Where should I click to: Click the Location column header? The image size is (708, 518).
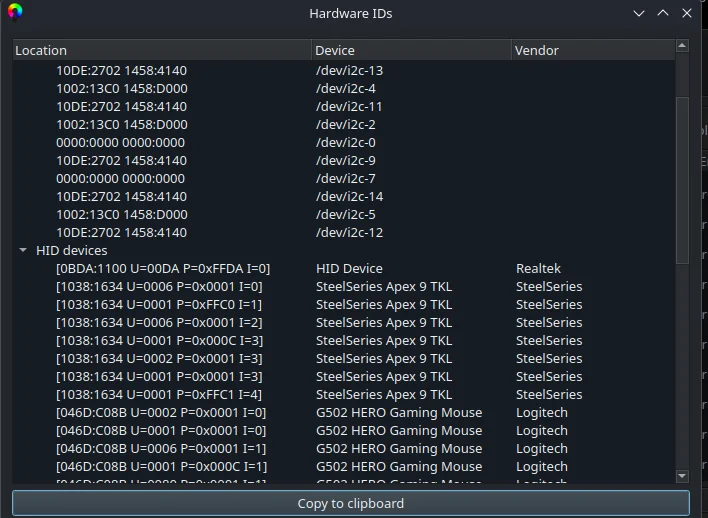tap(162, 50)
